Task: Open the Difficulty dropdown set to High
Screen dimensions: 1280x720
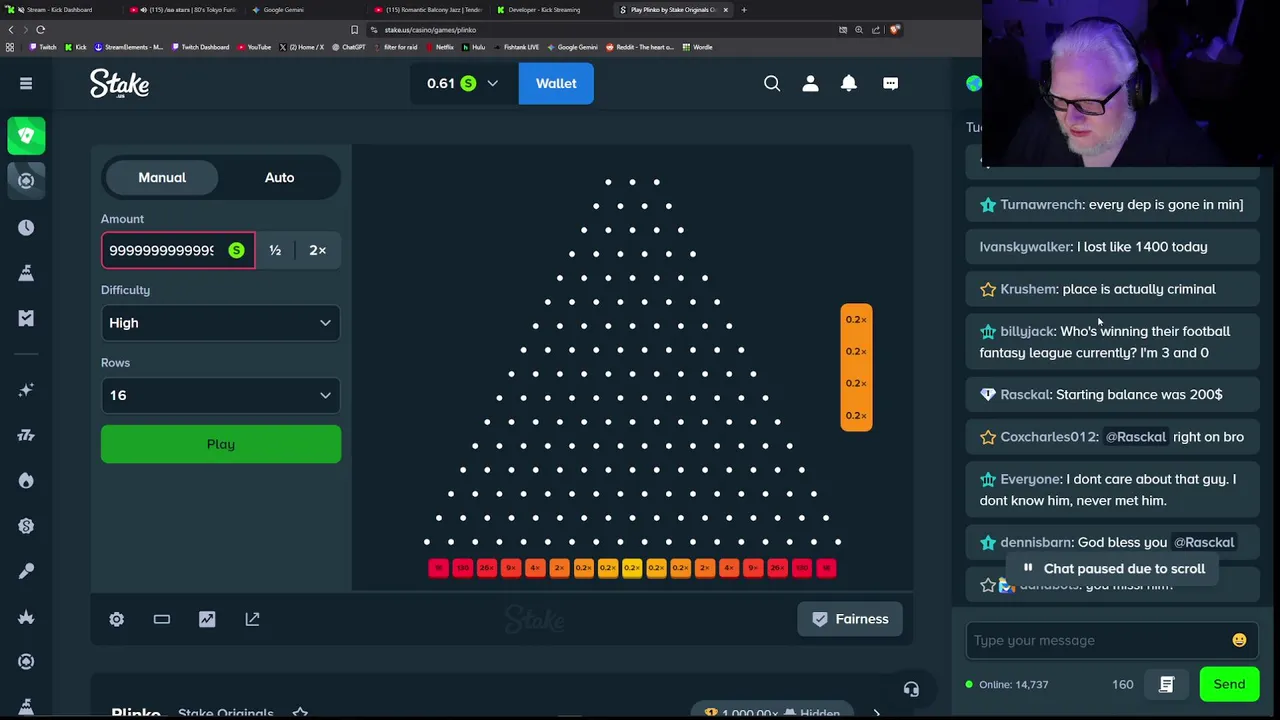Action: 220,323
